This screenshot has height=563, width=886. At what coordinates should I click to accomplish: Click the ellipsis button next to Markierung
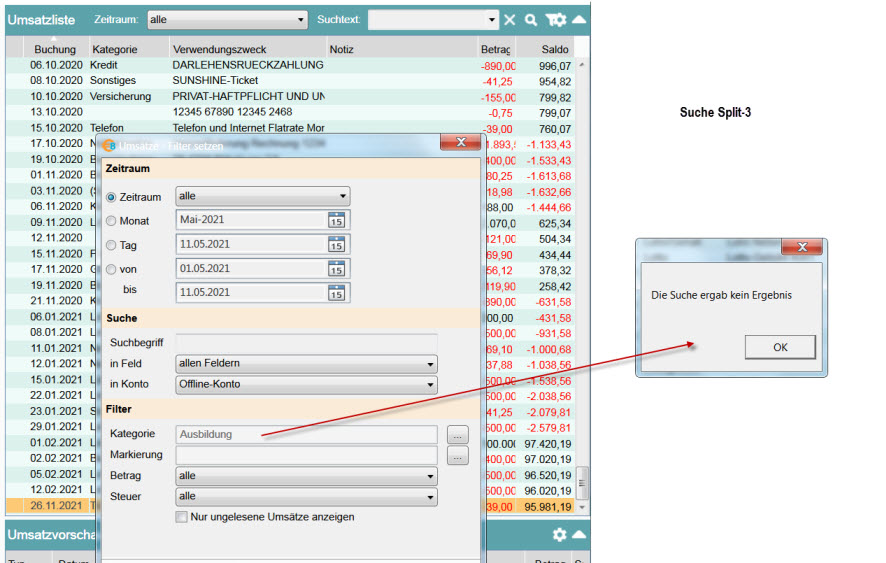point(458,456)
